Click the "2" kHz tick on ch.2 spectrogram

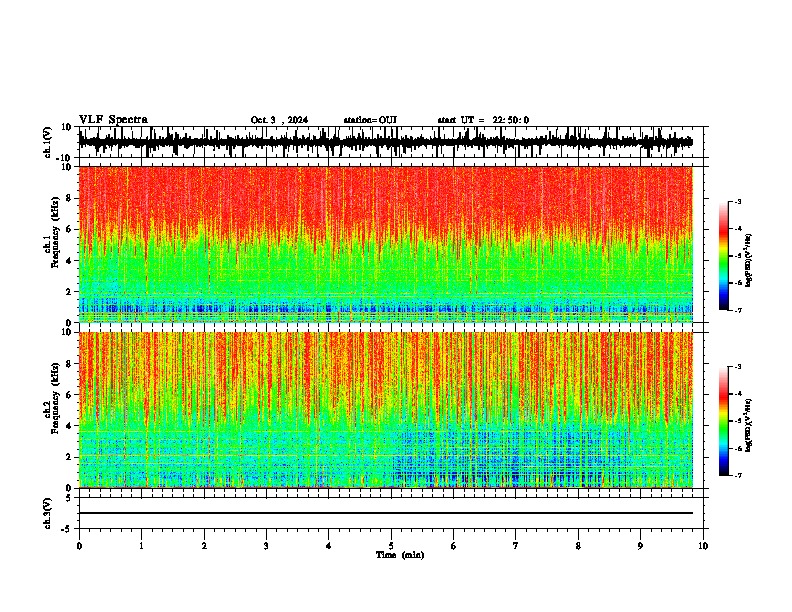(x=69, y=457)
